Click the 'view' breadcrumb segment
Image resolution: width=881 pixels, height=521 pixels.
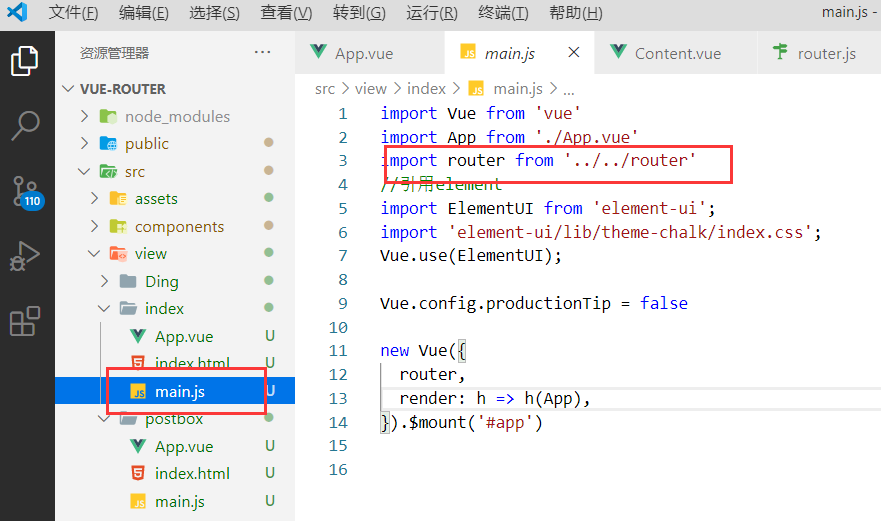(371, 89)
